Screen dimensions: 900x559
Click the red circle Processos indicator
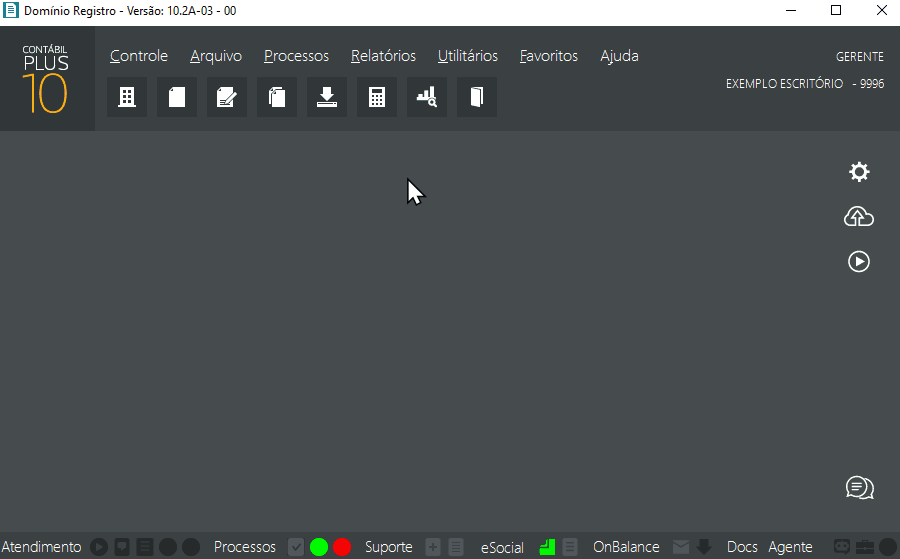[342, 547]
